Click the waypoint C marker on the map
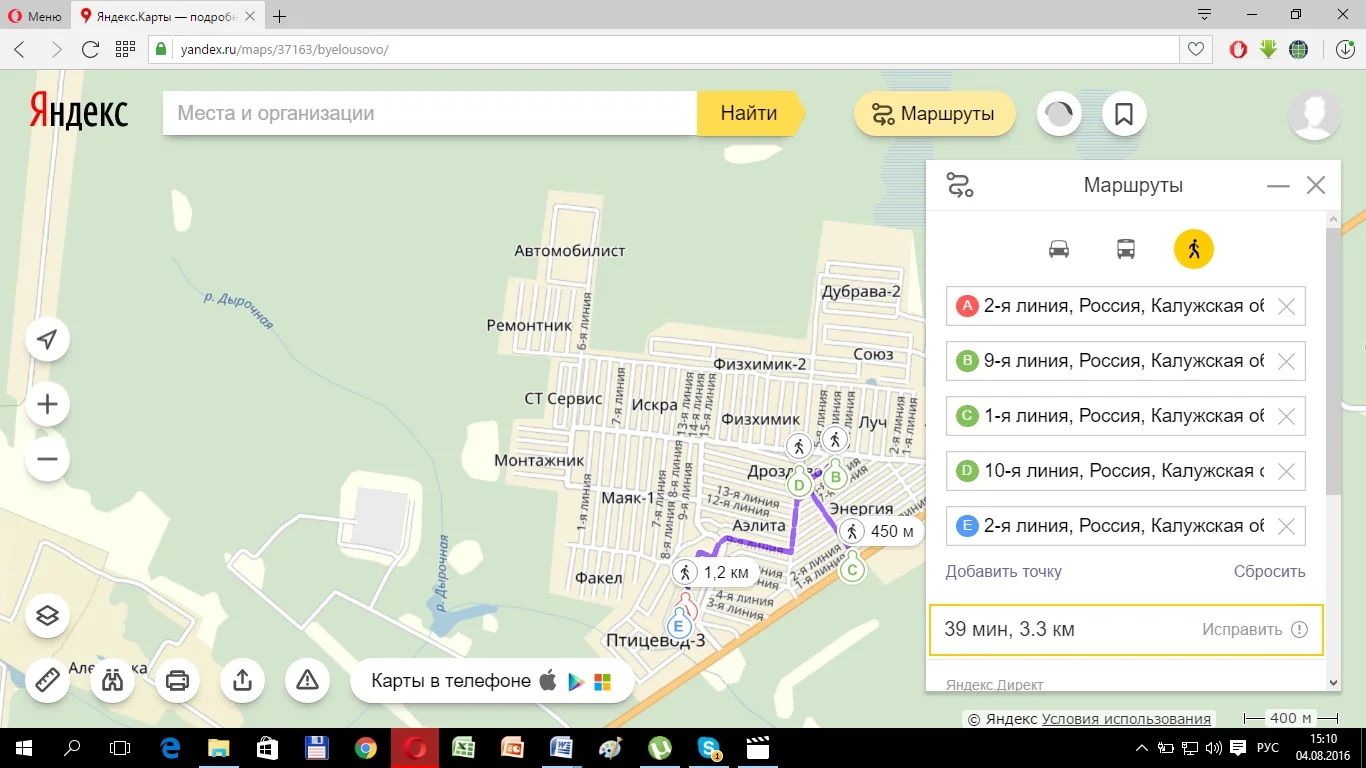 (x=852, y=567)
